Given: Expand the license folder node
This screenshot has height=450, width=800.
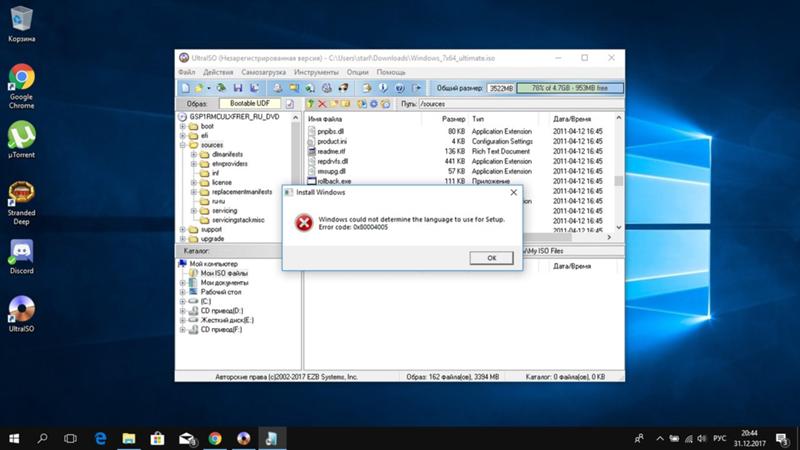Looking at the screenshot, I should pos(194,182).
